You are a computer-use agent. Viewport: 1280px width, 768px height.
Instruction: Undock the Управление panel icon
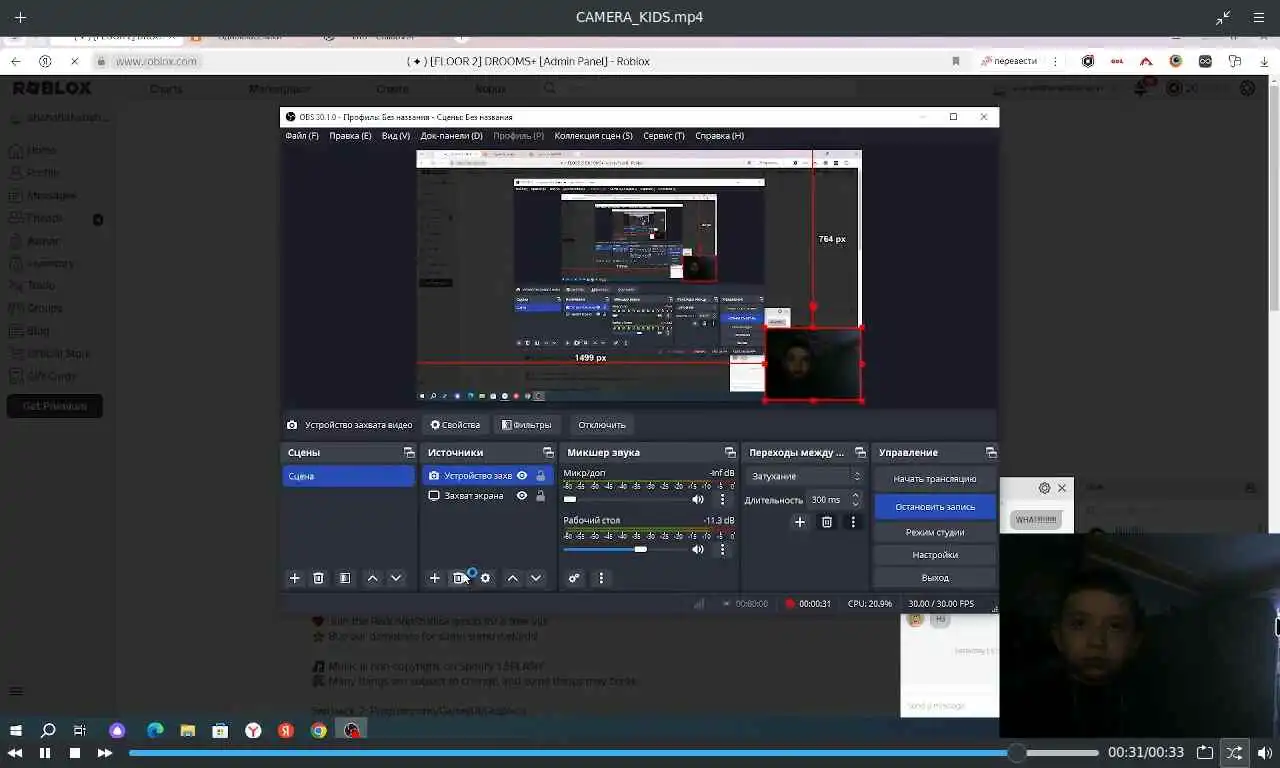990,453
